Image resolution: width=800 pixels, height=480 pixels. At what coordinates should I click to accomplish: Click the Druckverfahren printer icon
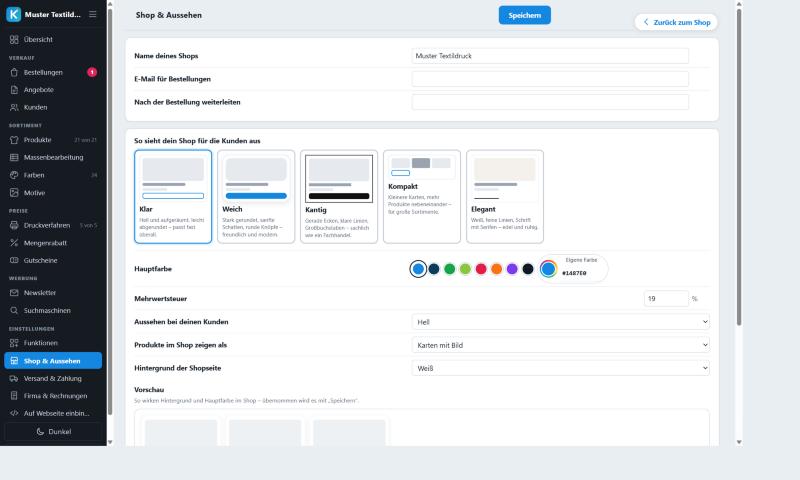tap(14, 225)
